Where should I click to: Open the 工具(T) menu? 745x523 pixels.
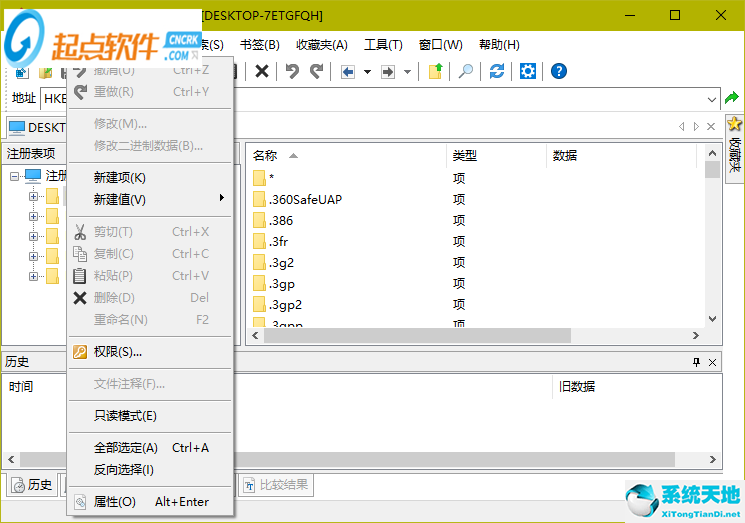[x=383, y=44]
